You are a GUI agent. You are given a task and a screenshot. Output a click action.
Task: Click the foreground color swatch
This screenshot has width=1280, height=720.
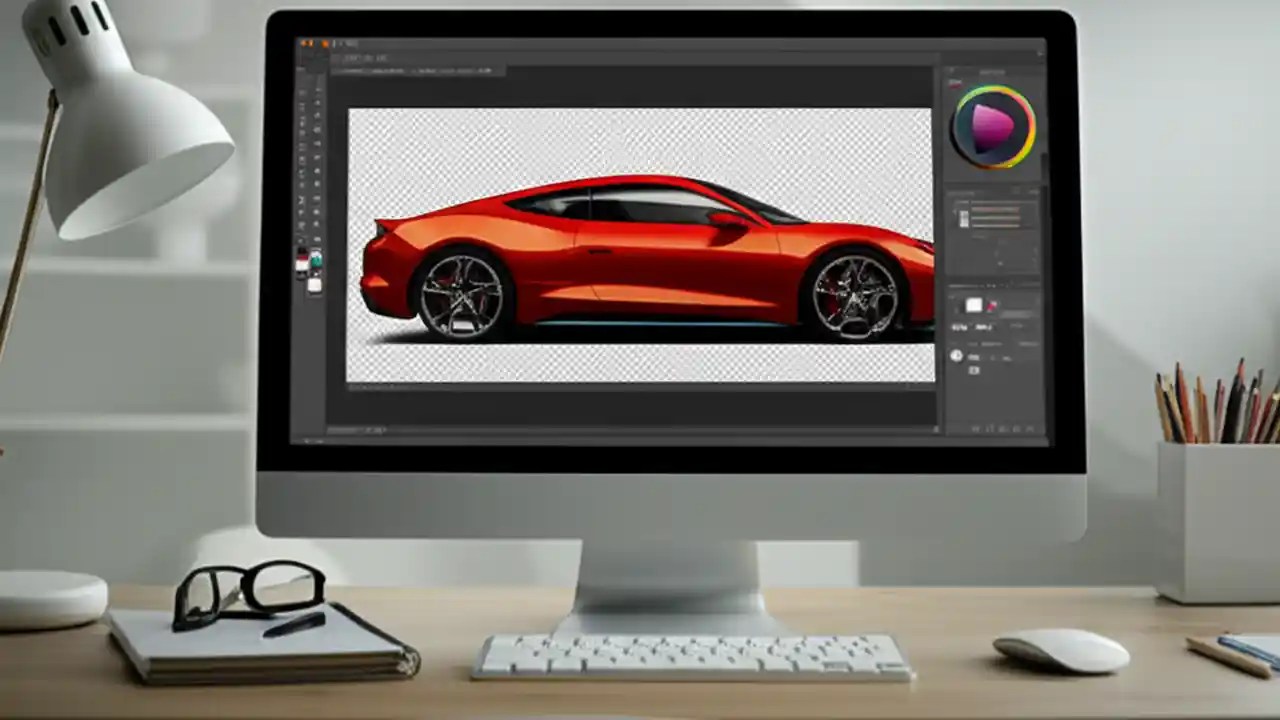click(x=303, y=258)
